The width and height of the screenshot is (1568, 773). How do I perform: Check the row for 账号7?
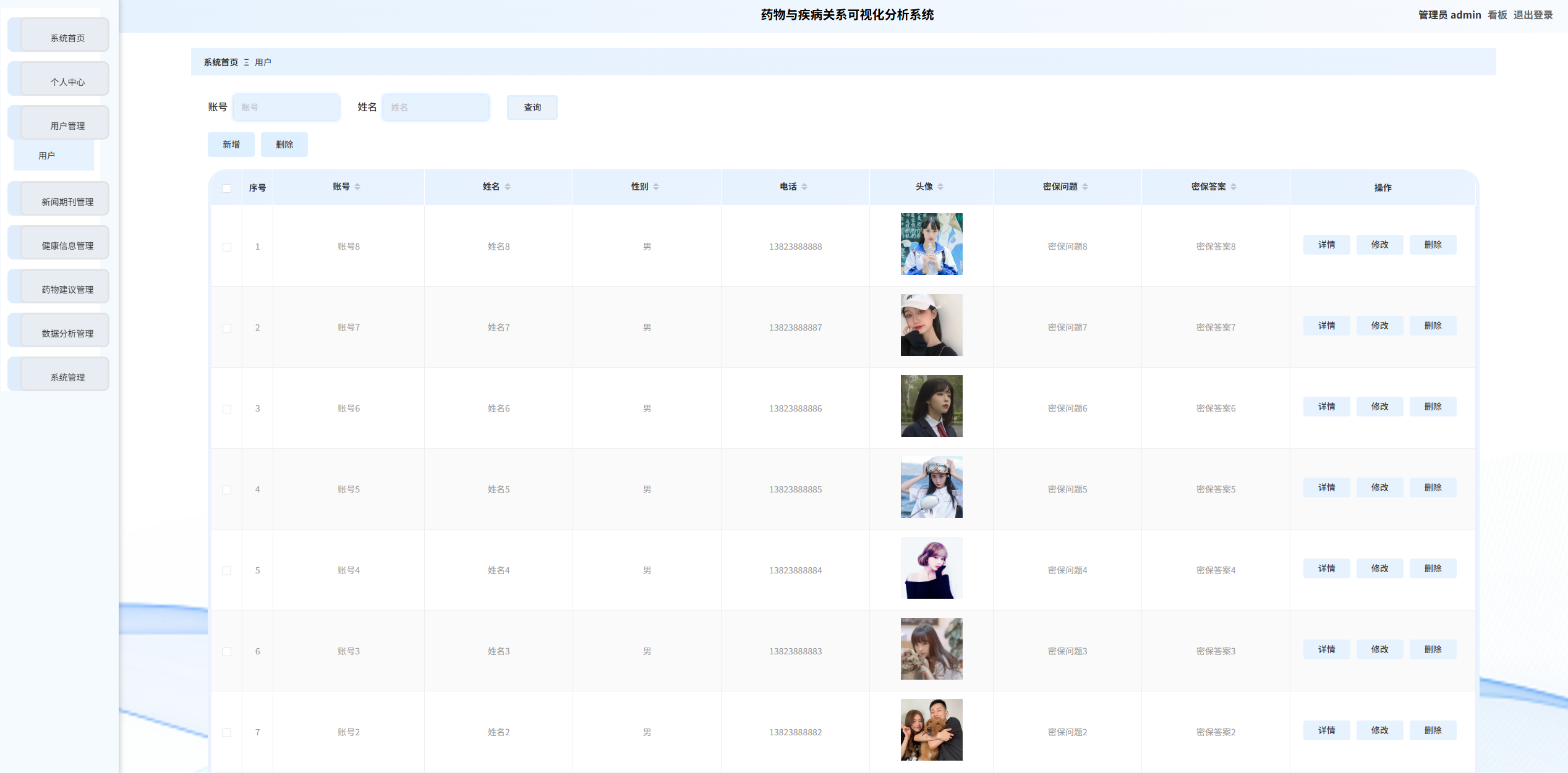click(227, 327)
